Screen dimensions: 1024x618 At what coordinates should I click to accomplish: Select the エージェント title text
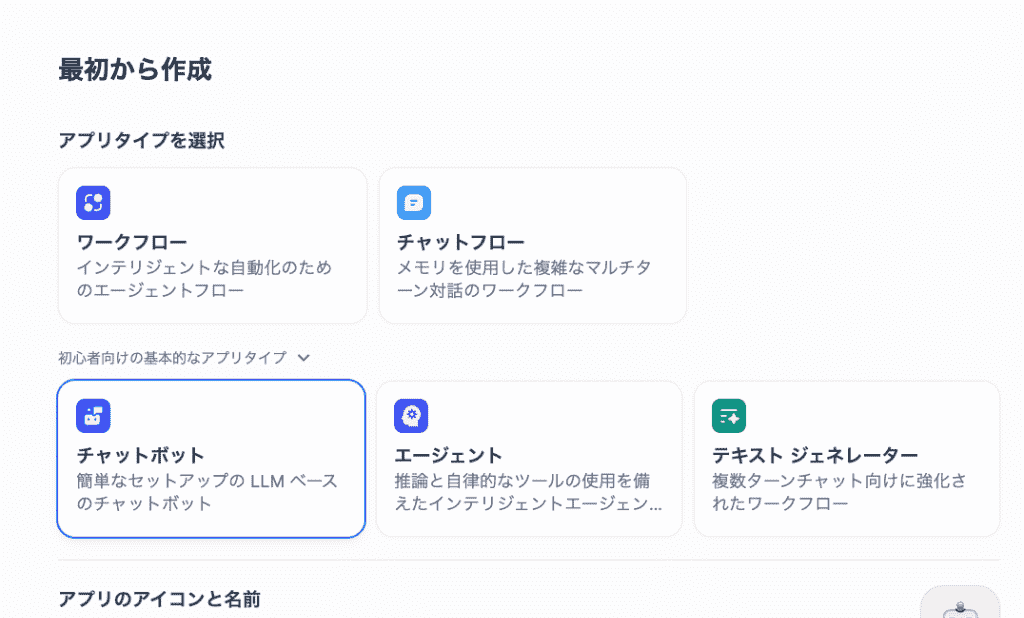click(x=449, y=455)
